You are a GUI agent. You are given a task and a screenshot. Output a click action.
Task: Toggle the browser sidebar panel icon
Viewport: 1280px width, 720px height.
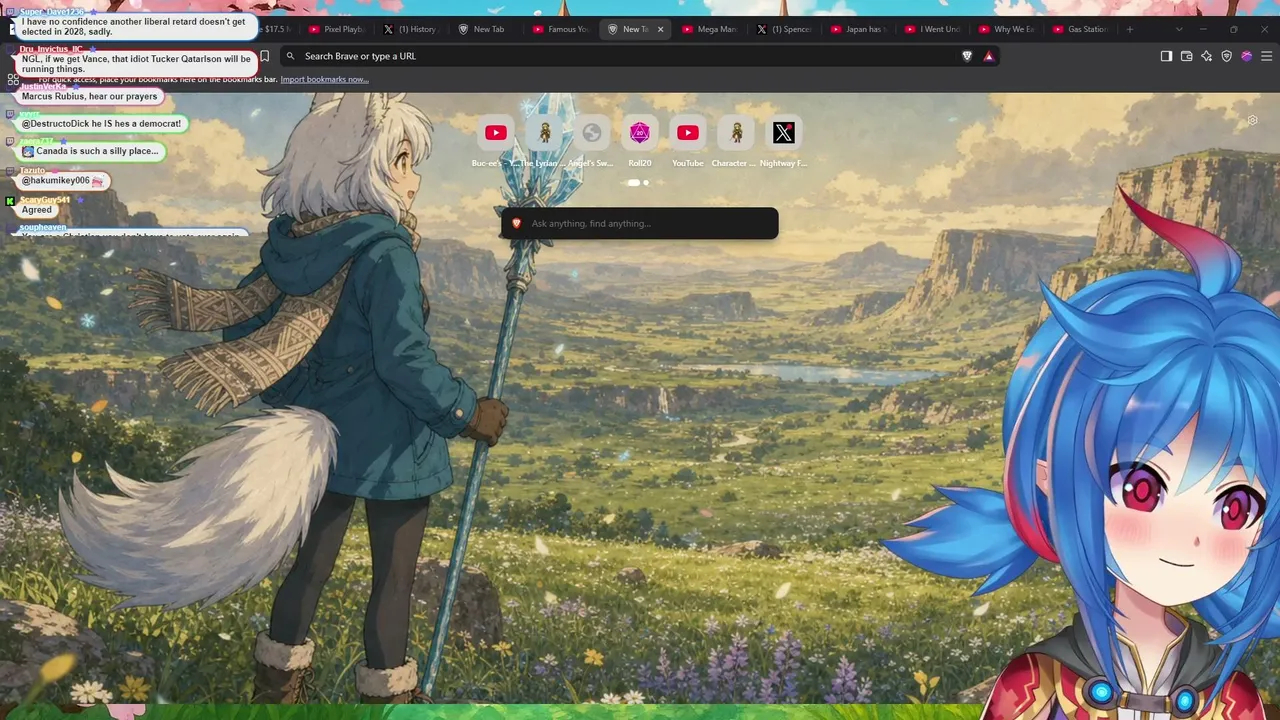point(1166,56)
